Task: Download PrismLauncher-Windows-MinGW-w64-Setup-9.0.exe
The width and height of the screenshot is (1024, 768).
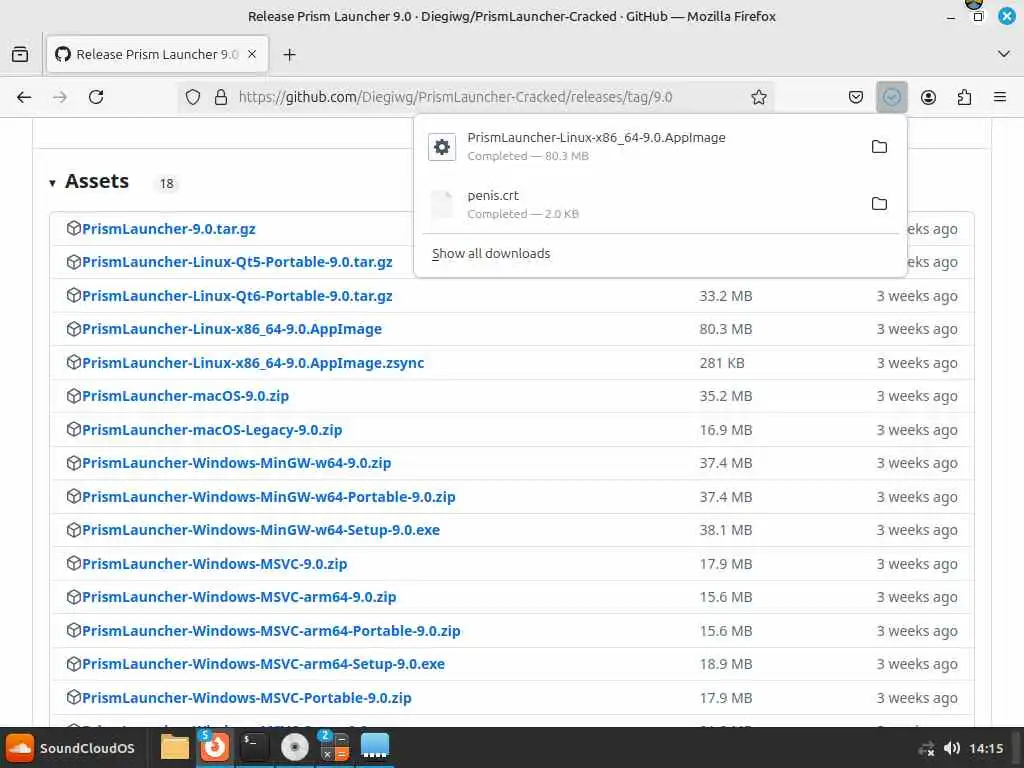Action: (261, 530)
